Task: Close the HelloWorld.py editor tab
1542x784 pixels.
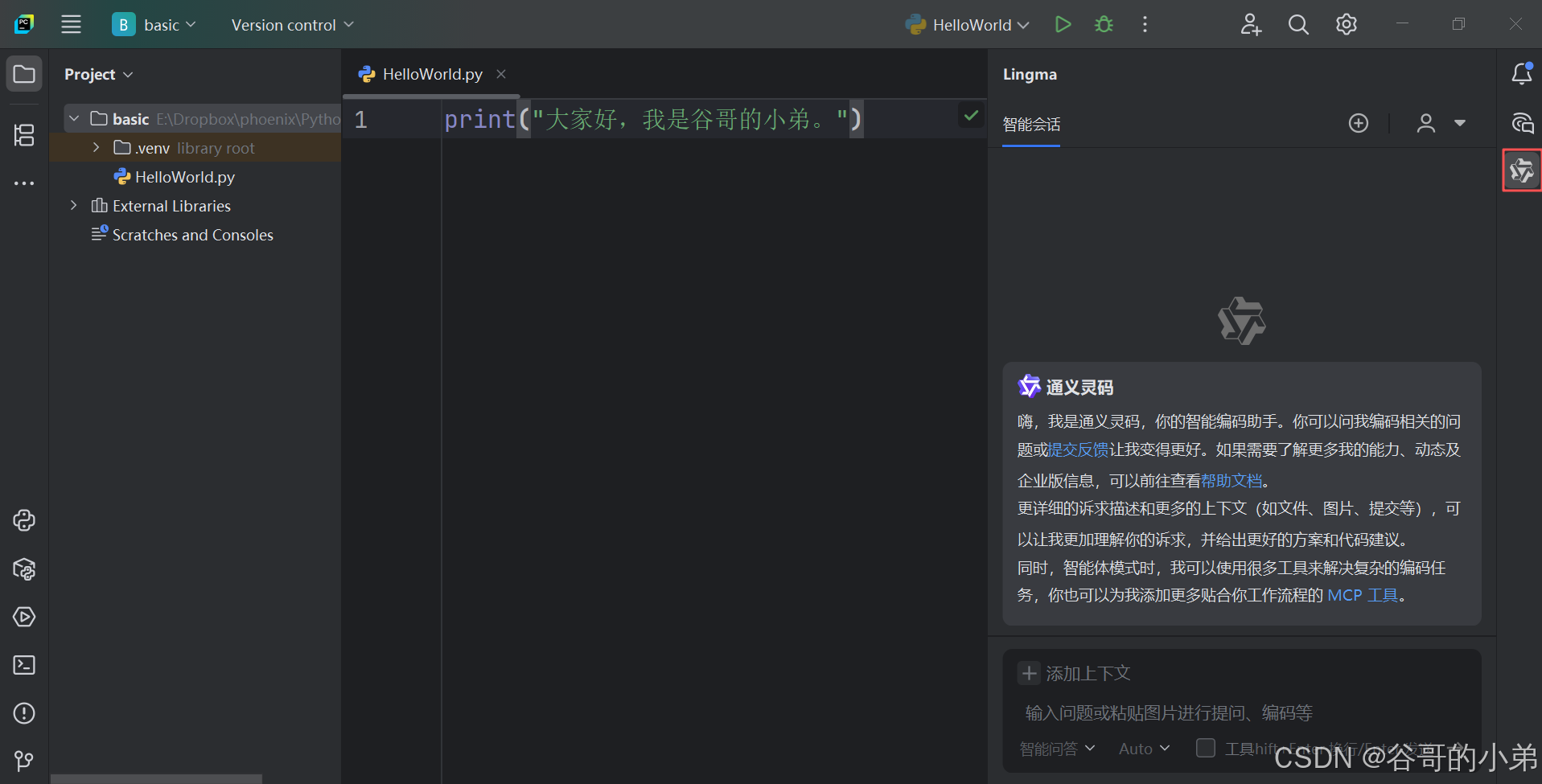Action: click(x=501, y=74)
